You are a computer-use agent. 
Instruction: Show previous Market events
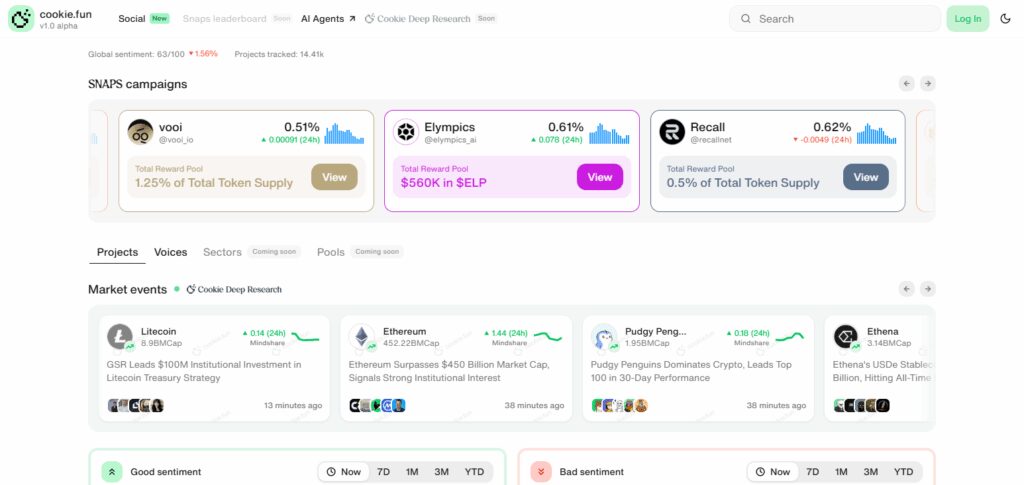[906, 289]
